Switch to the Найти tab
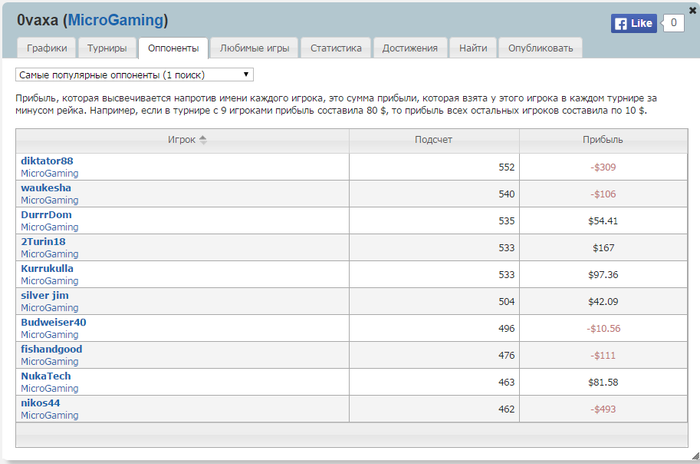 point(473,48)
